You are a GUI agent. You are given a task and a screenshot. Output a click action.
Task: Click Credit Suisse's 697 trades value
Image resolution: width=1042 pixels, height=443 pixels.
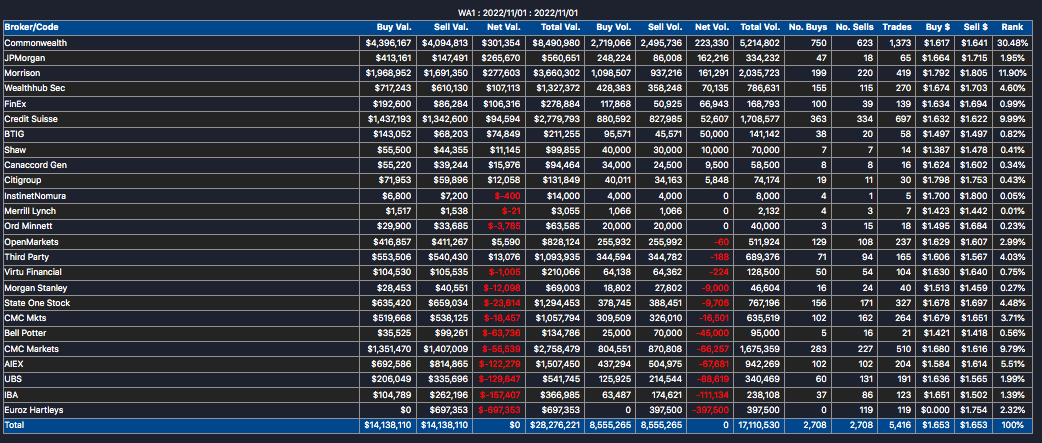pyautogui.click(x=904, y=119)
